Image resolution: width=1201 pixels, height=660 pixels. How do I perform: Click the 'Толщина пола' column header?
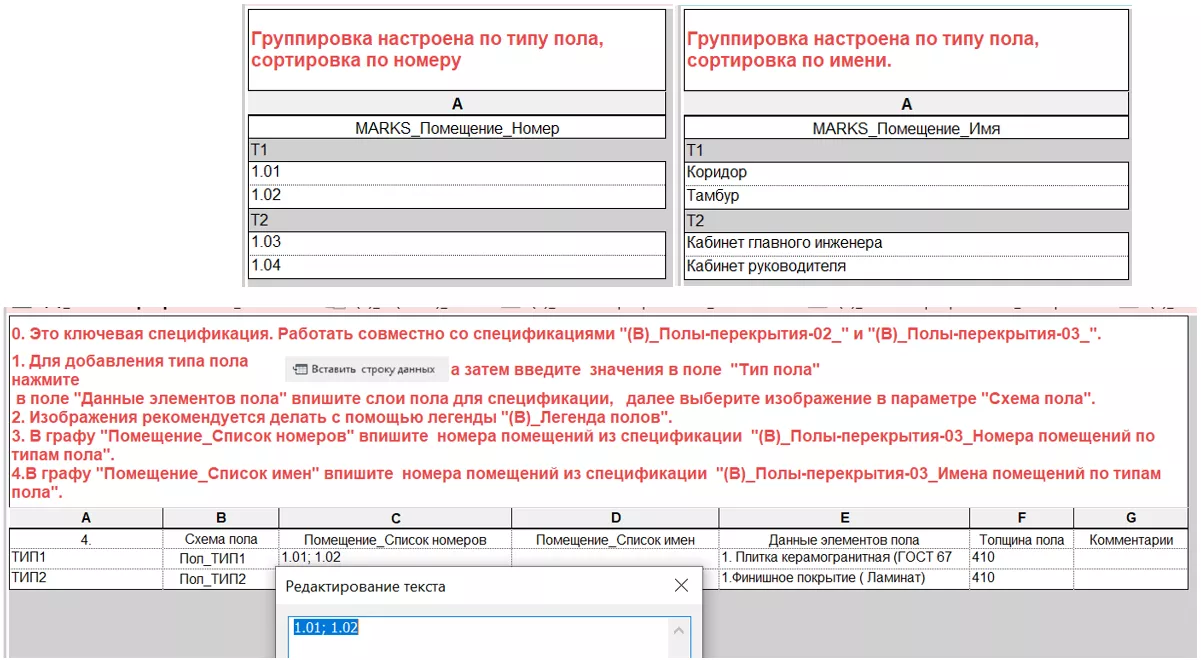(x=1020, y=539)
